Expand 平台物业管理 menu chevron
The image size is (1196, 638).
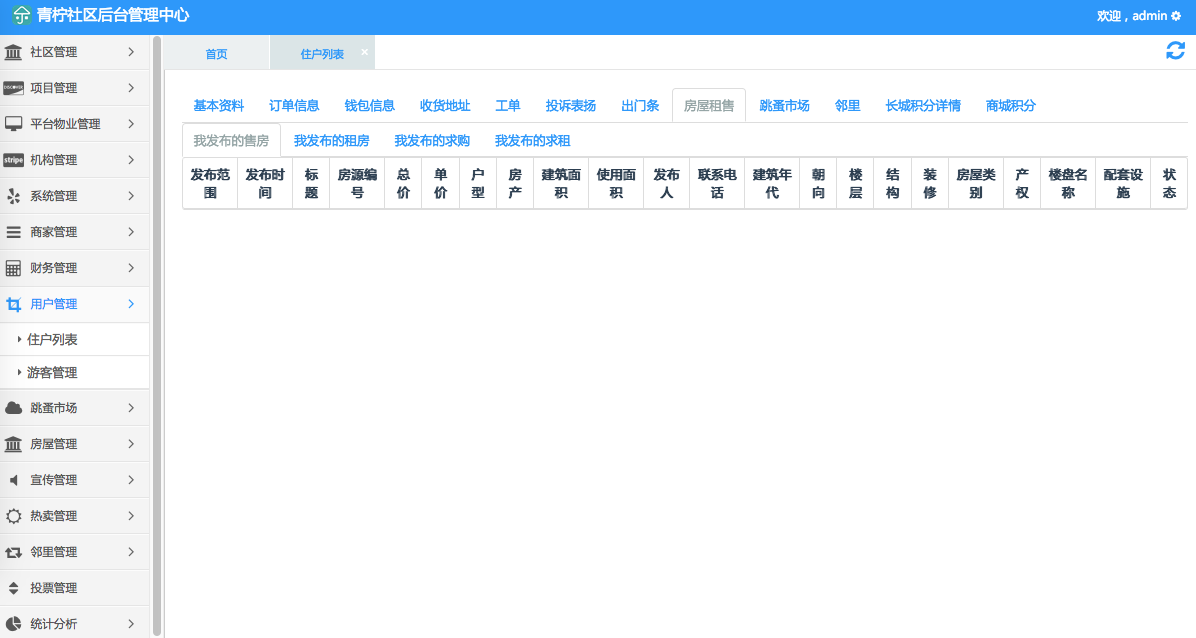click(131, 124)
